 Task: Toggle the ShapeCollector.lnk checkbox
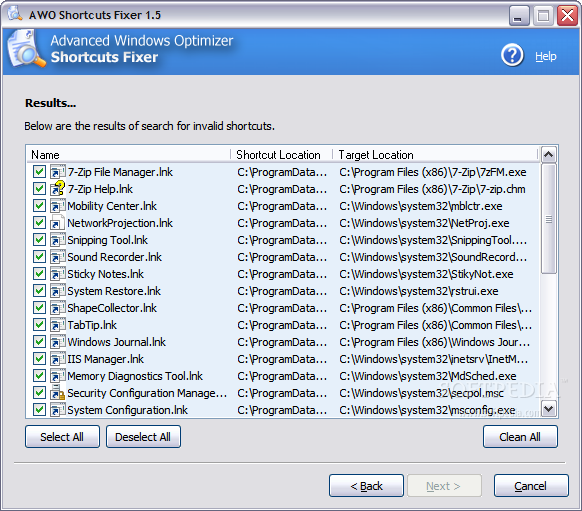tap(39, 308)
